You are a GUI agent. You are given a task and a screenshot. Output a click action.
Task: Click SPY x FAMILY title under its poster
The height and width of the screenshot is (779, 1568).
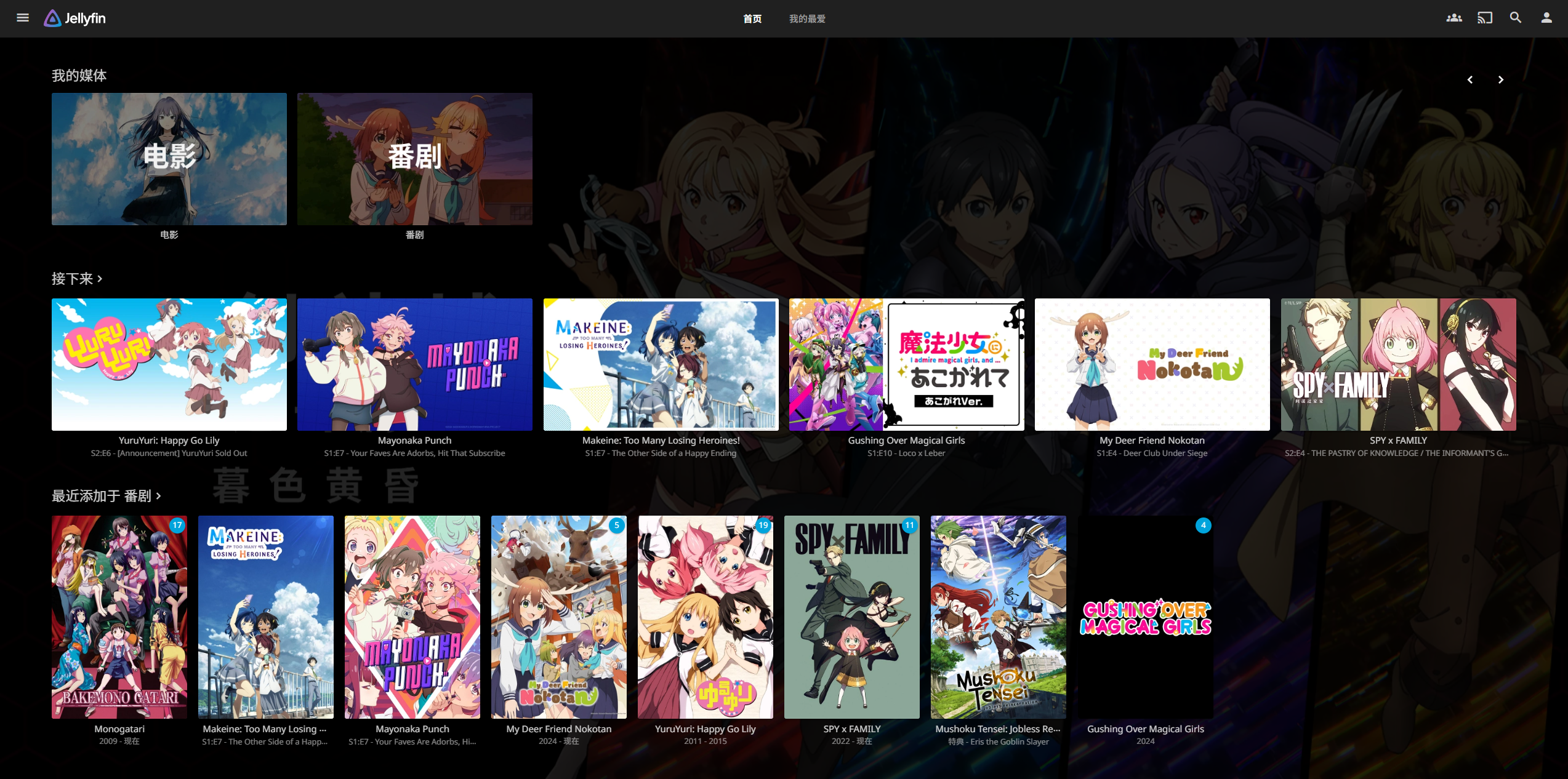coord(852,729)
